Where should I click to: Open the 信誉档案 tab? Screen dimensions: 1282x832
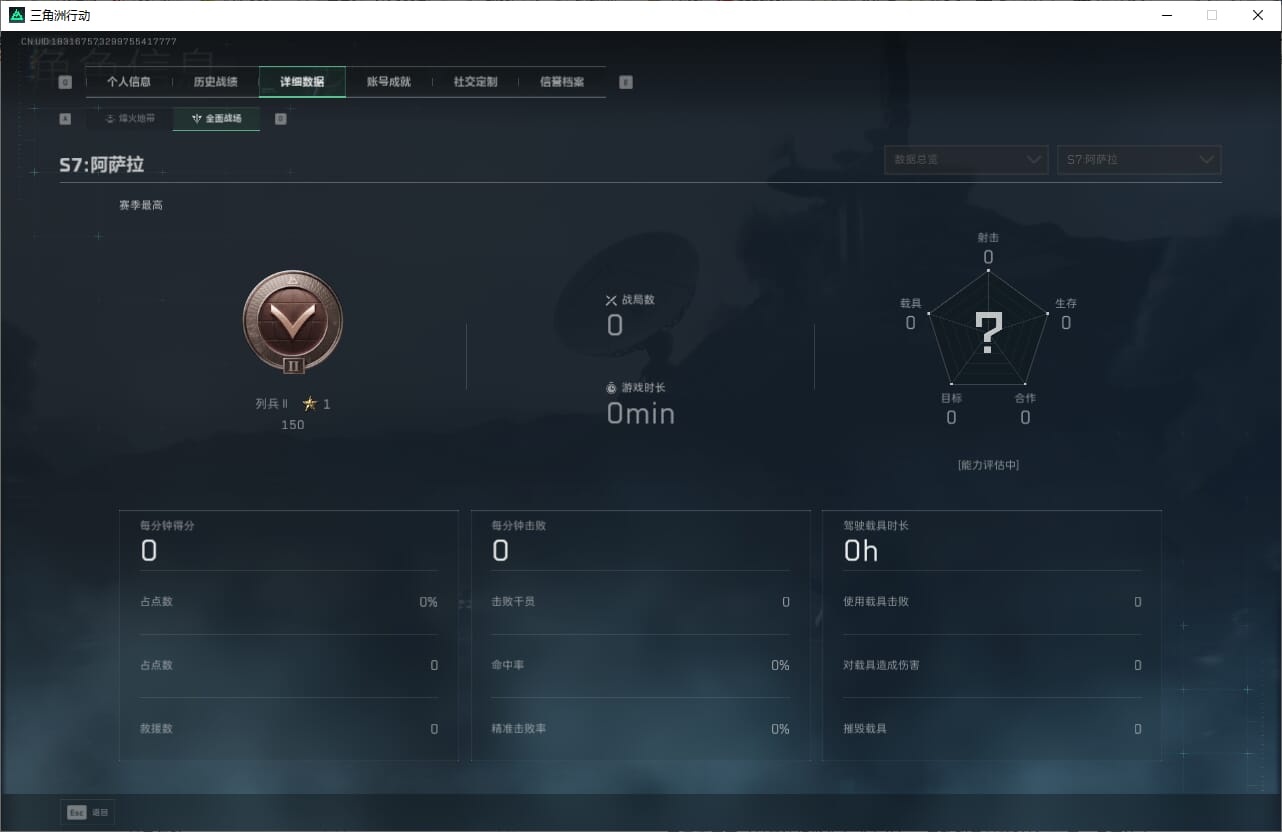562,82
